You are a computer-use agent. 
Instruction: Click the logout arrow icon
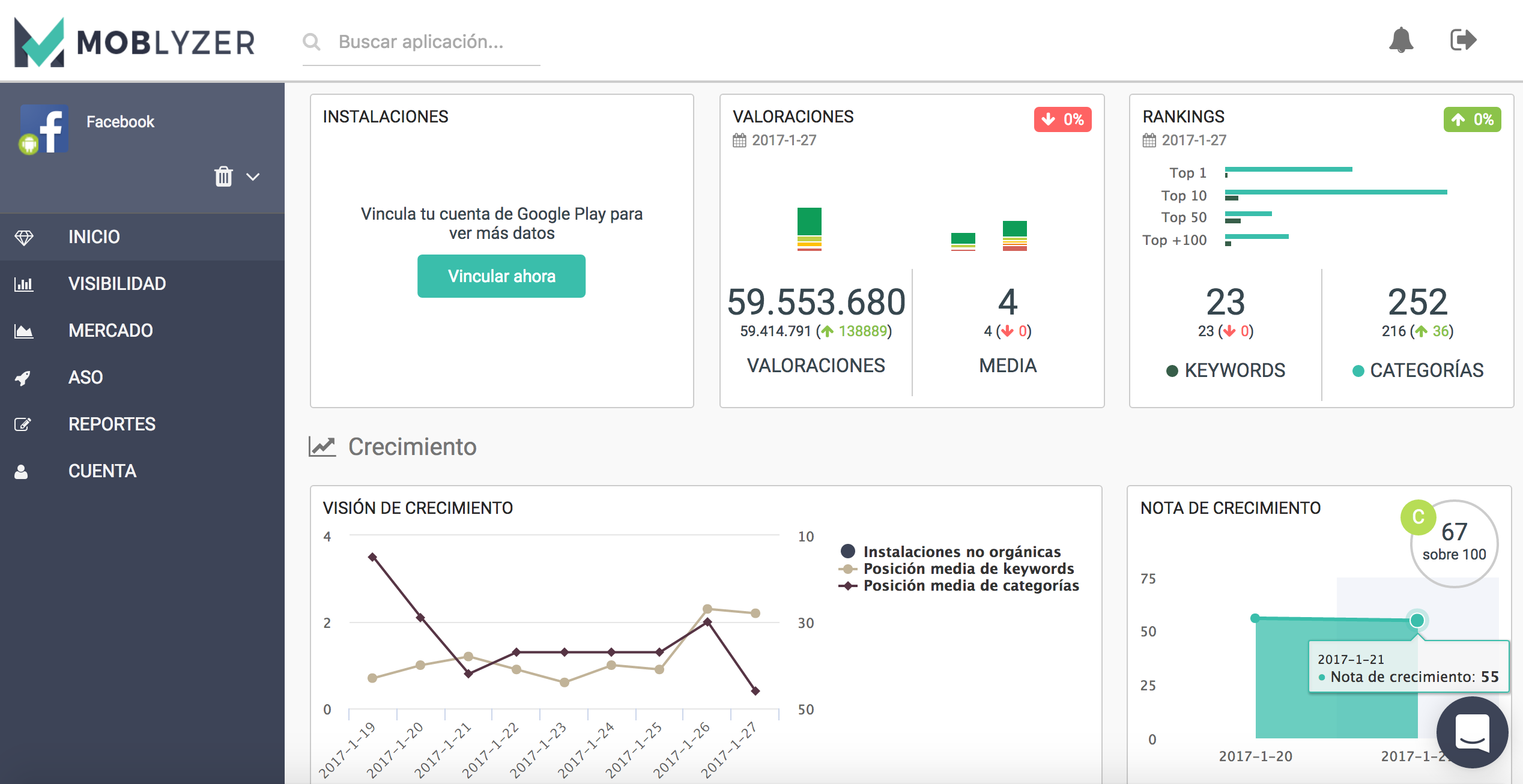[x=1462, y=40]
